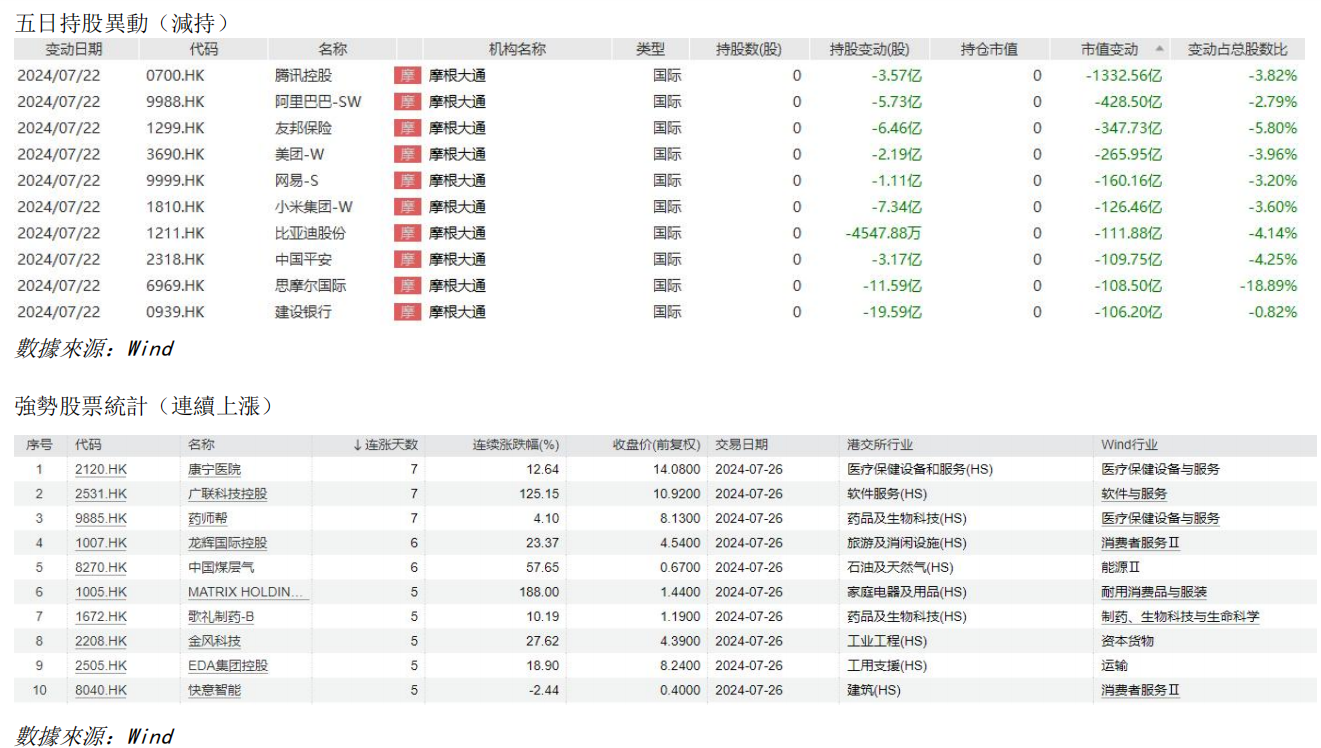Viewport: 1321px width, 748px height.
Task: Click the 摩 institution icon in the 腾讯控股 row
Action: click(x=407, y=75)
